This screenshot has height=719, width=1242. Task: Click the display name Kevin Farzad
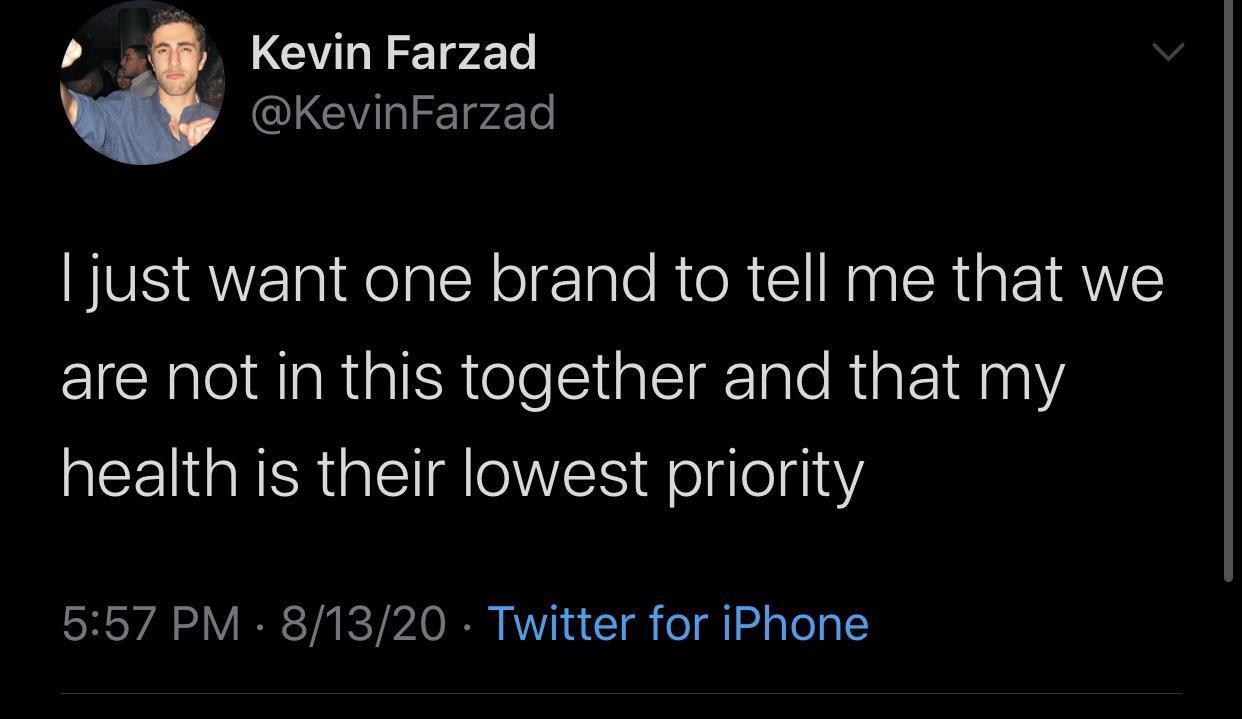click(393, 53)
